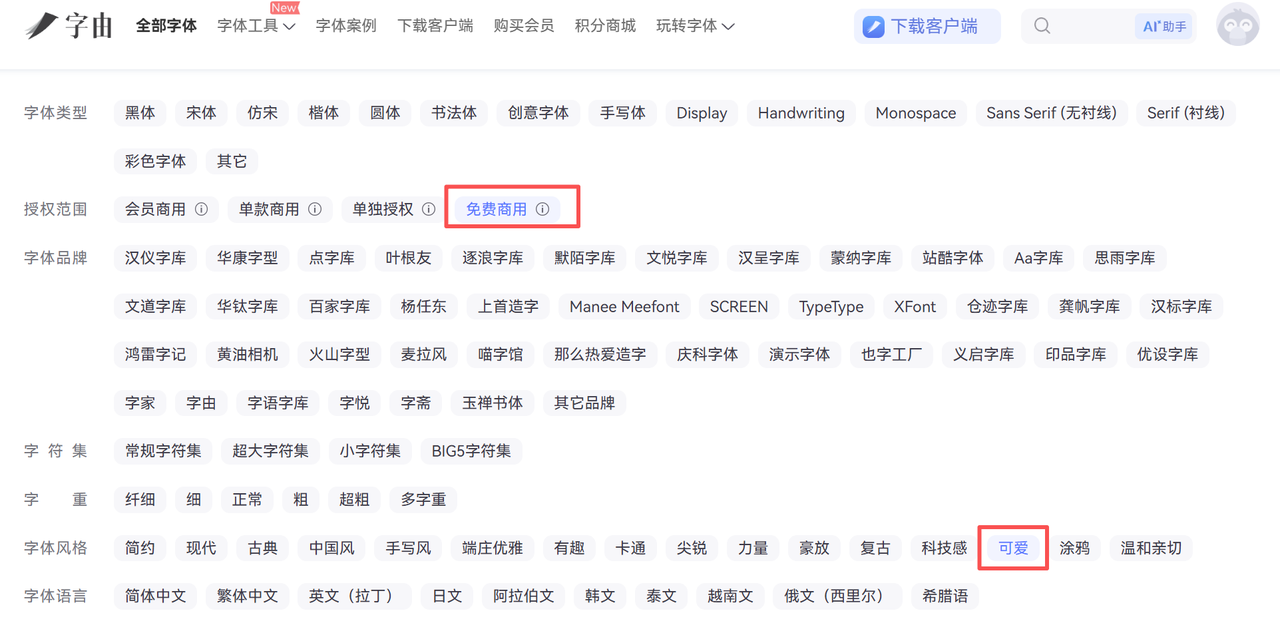Click the search magnifier icon
1280x629 pixels.
pos(1042,26)
